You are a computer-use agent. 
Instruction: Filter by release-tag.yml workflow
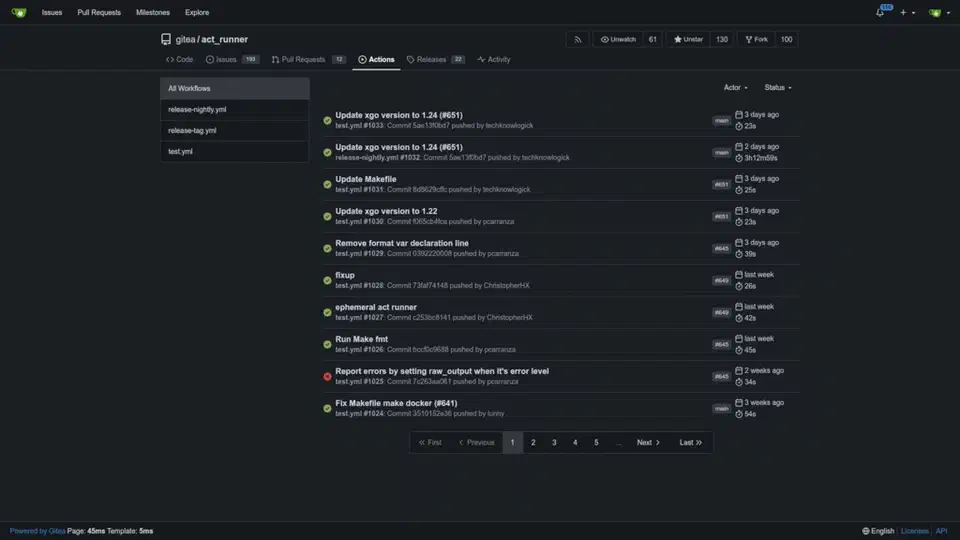click(234, 130)
